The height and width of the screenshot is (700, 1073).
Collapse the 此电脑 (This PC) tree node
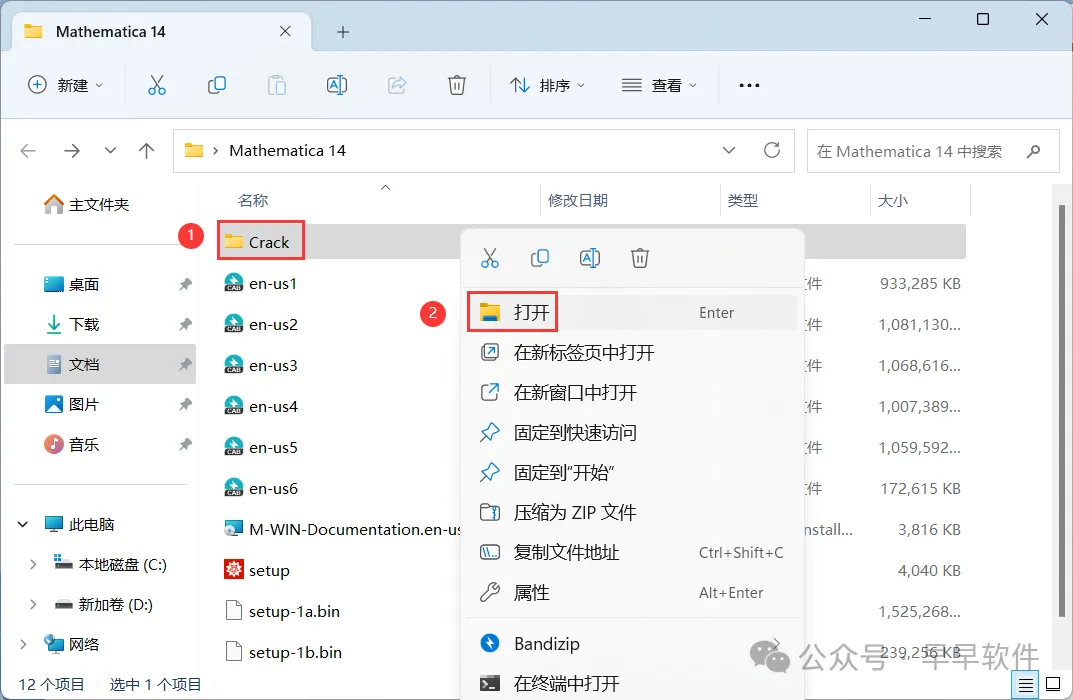pos(23,524)
